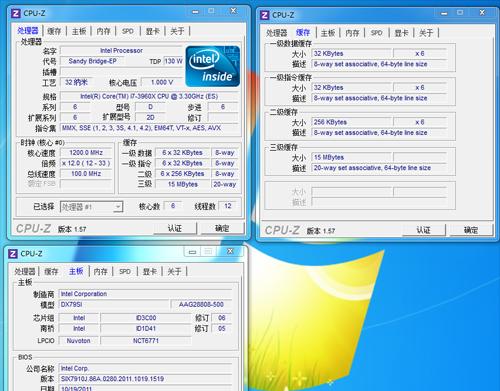
Task: Switch to 处理器 tab in the mainboard window
Action: click(x=25, y=271)
